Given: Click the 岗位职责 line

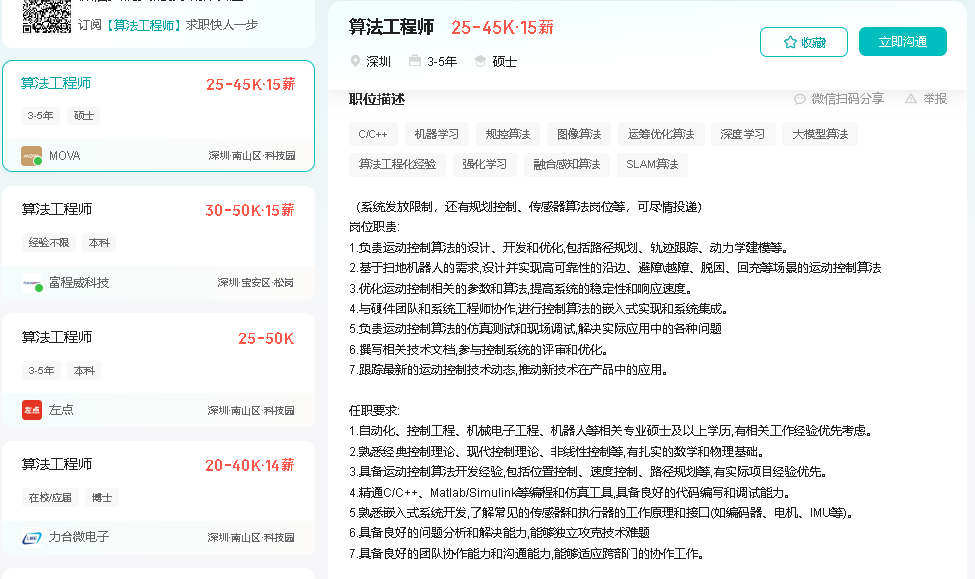Looking at the screenshot, I should (x=374, y=227).
